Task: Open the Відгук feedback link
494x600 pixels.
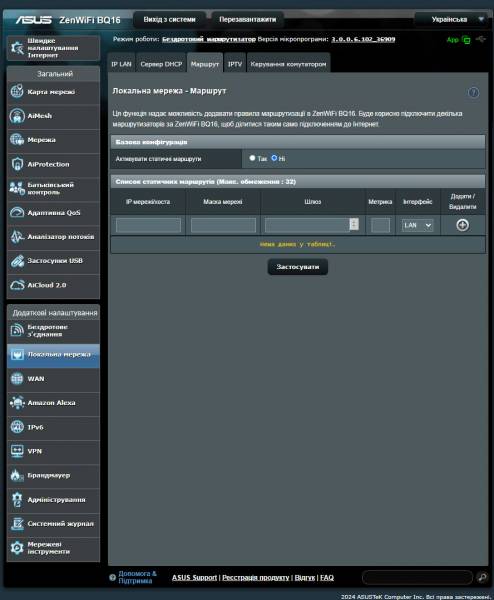Action: tap(305, 577)
